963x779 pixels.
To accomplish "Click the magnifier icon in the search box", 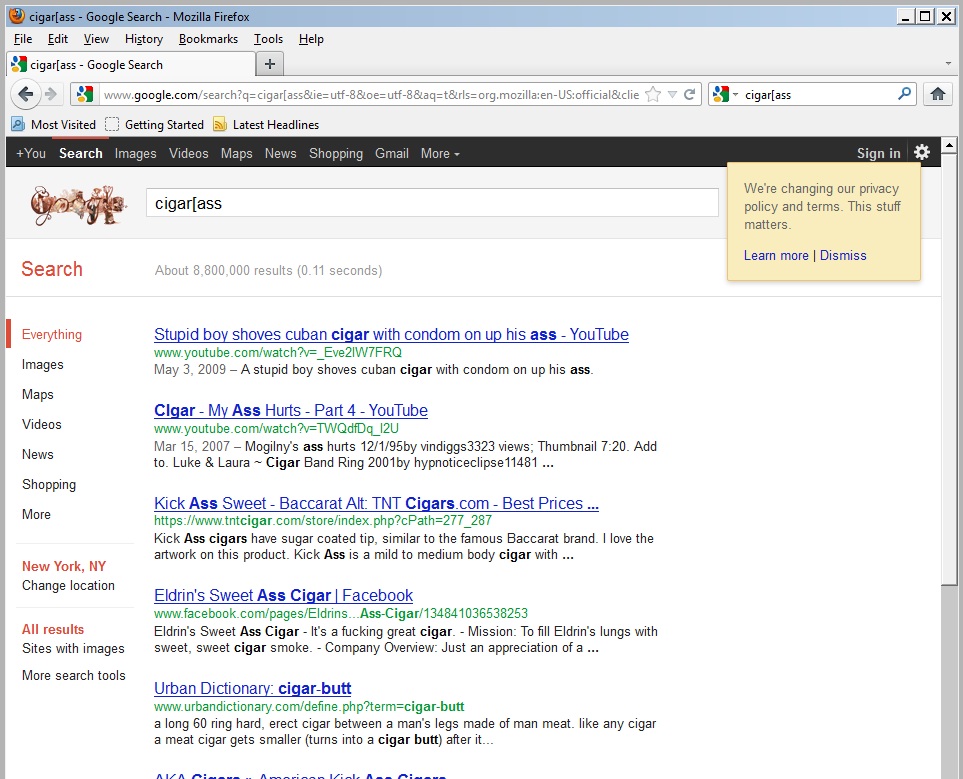I will [x=904, y=94].
